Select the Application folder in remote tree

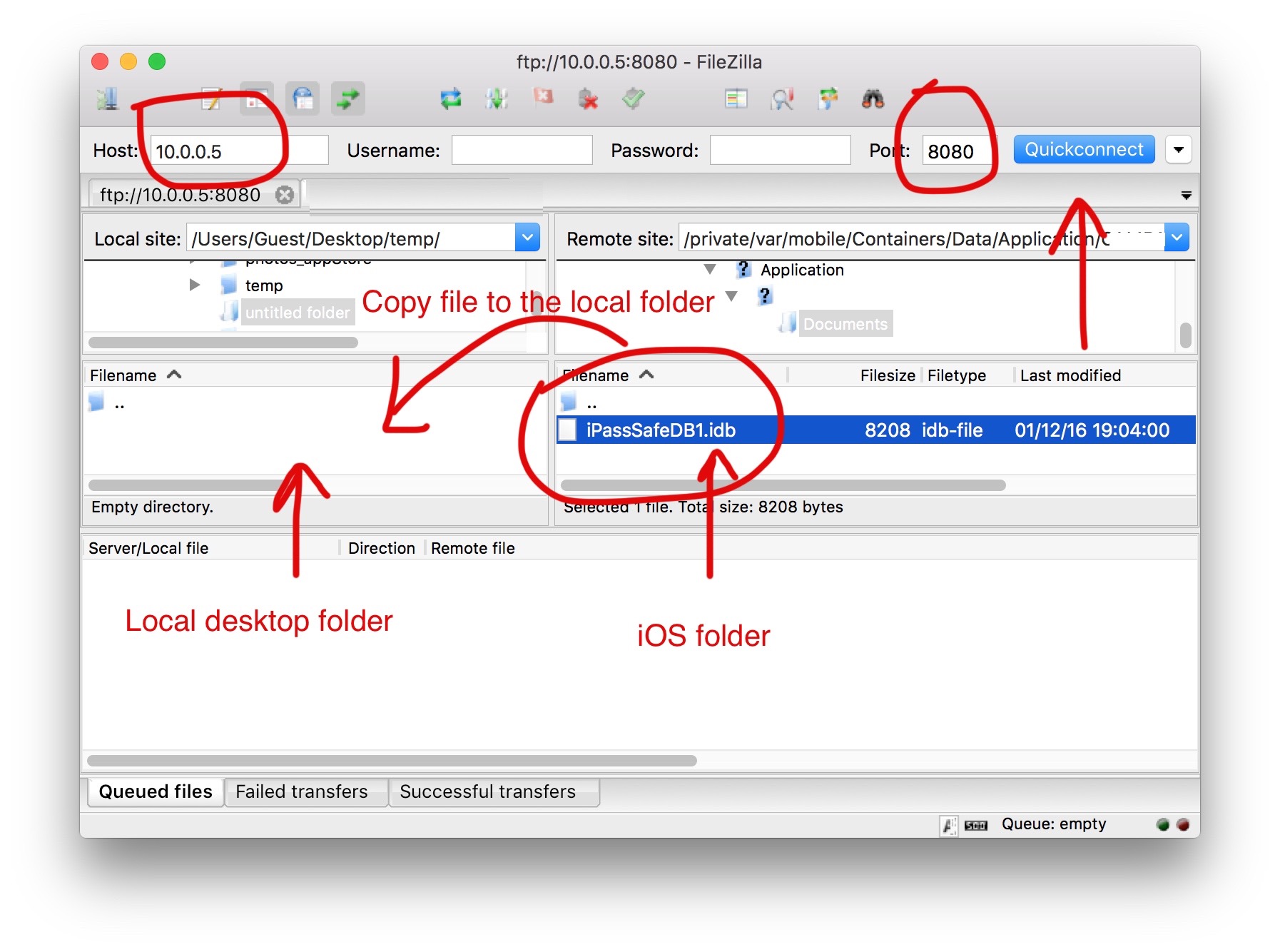(802, 270)
